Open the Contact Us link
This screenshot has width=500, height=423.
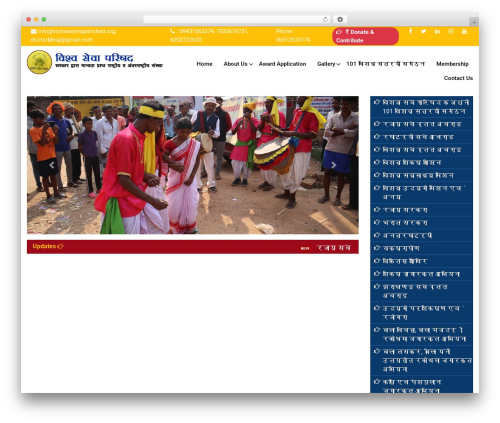point(458,78)
